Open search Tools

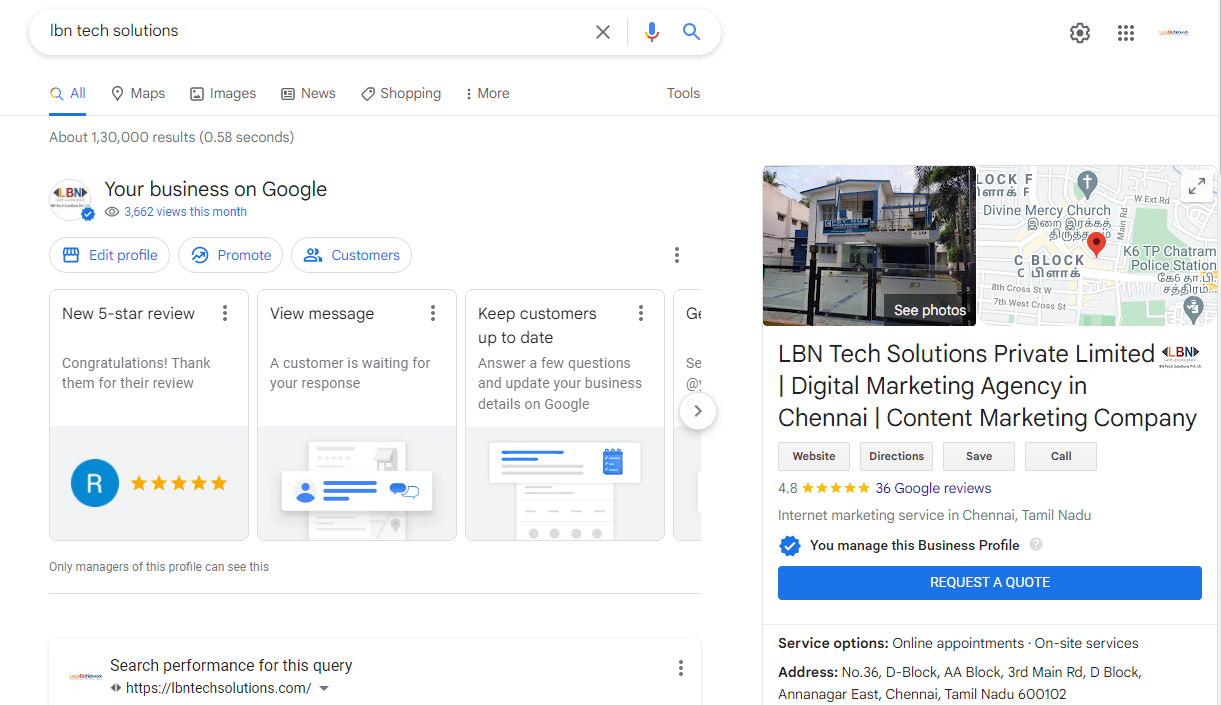pyautogui.click(x=683, y=93)
